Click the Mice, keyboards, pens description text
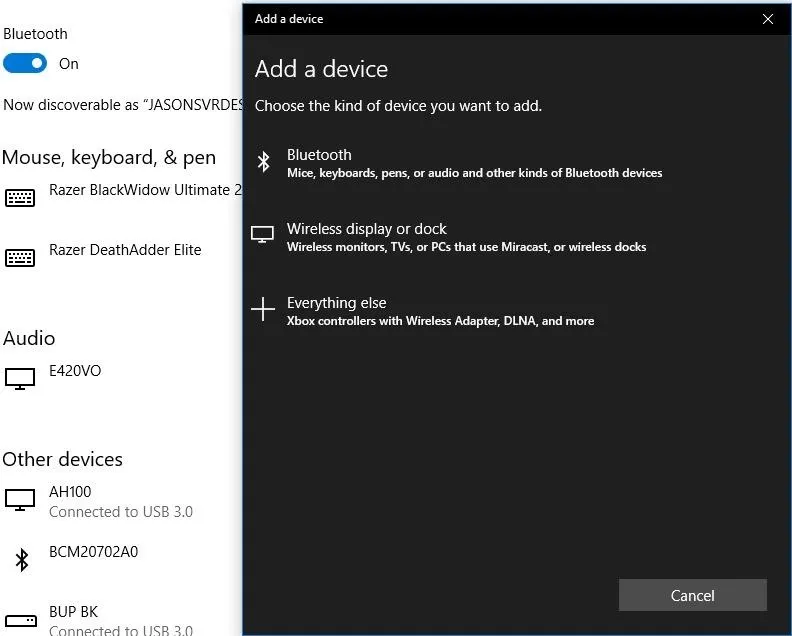This screenshot has width=792, height=636. pyautogui.click(x=474, y=173)
